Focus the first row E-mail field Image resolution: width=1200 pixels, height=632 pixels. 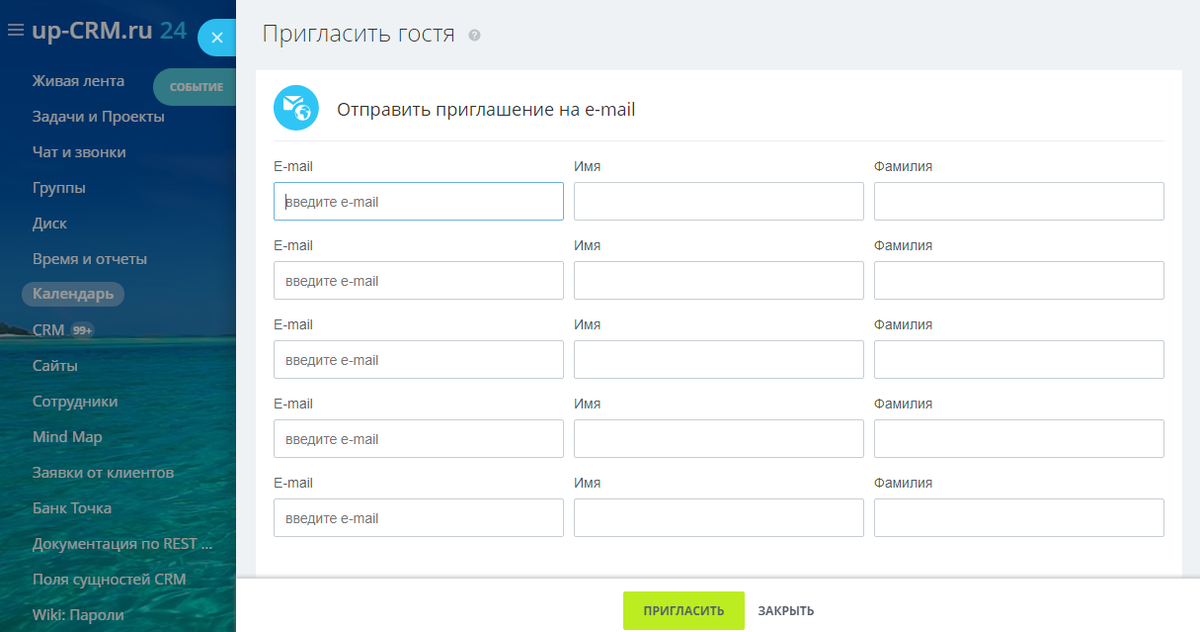tap(419, 201)
